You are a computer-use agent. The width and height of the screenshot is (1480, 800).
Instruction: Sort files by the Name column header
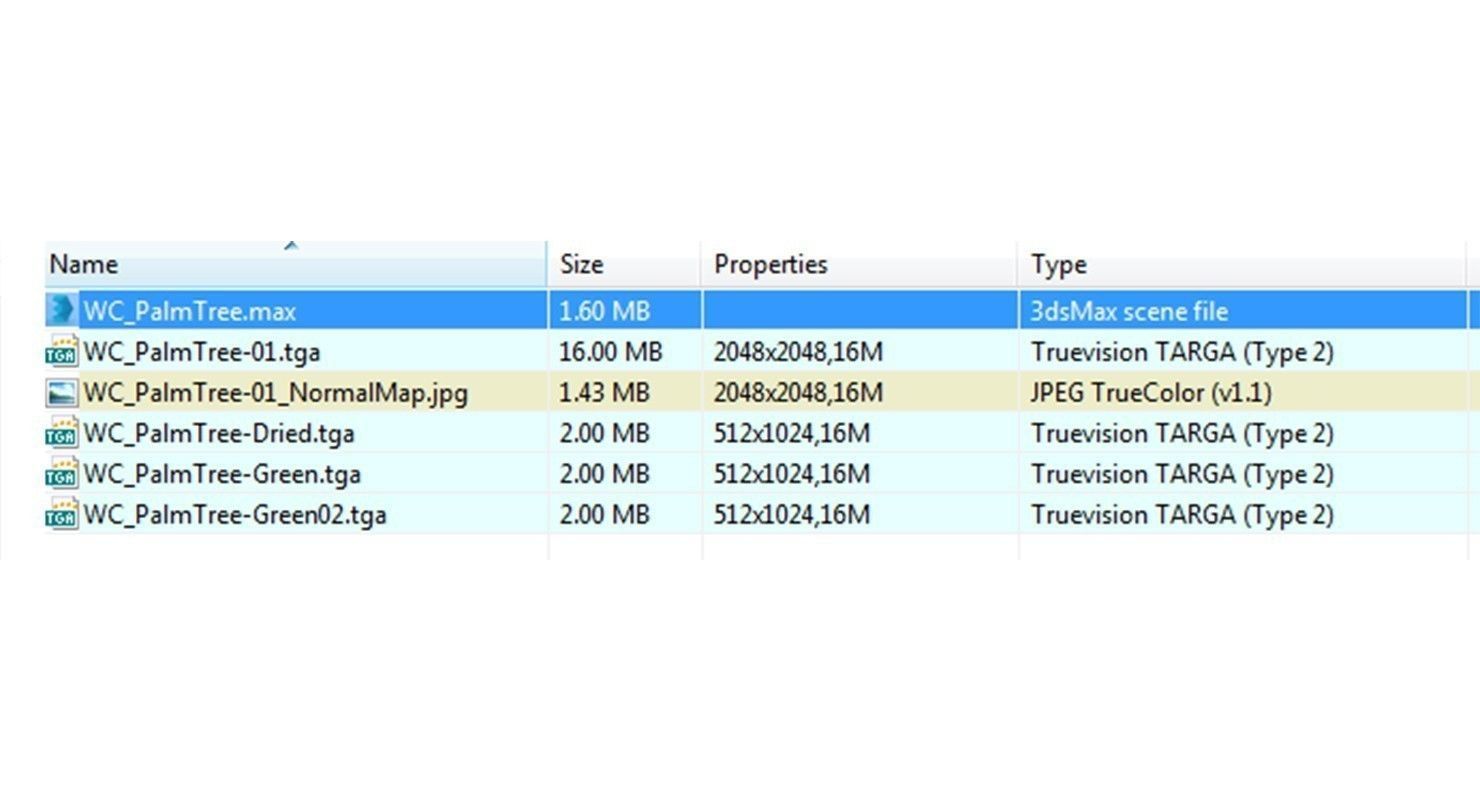(84, 265)
